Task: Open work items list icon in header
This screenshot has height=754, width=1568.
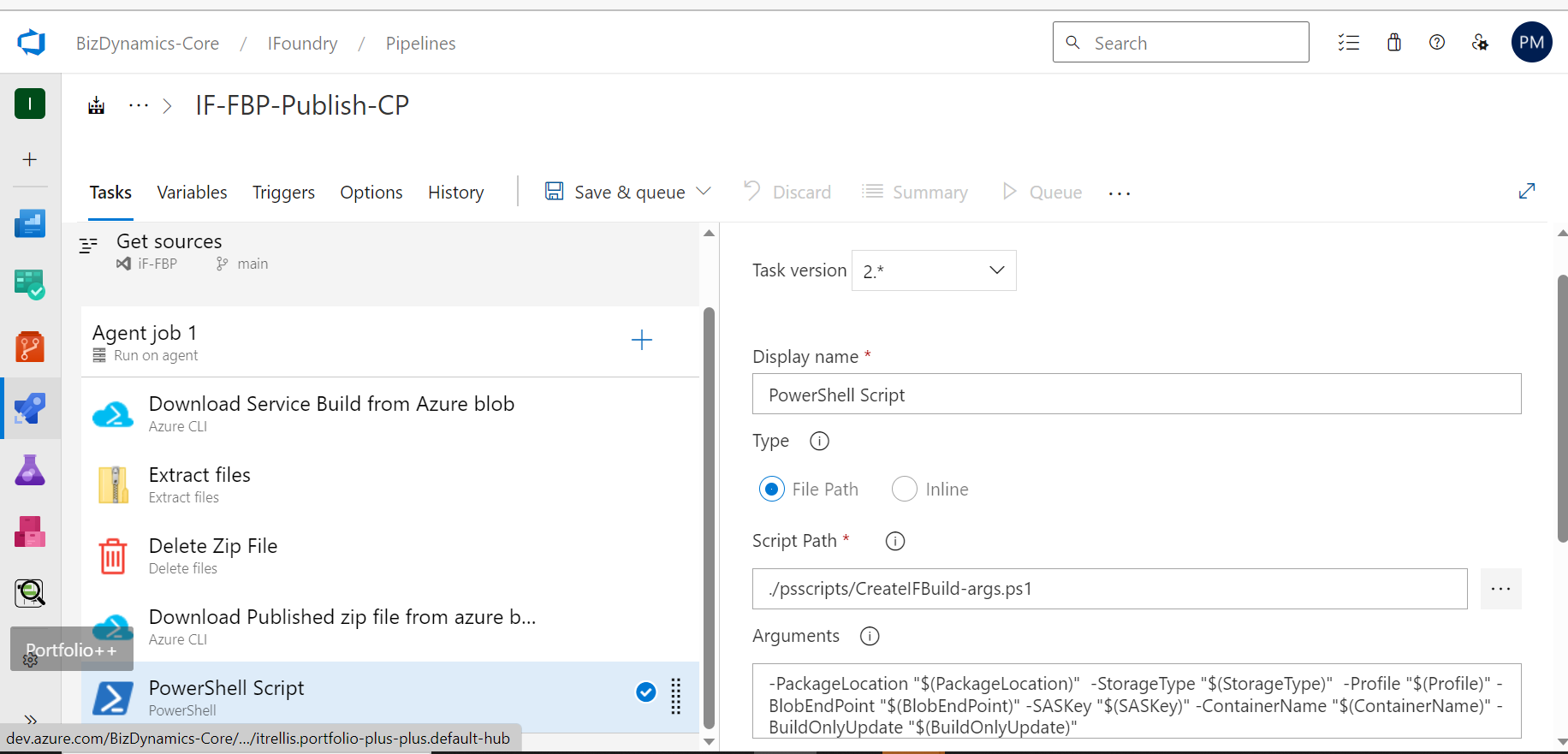Action: [1349, 43]
